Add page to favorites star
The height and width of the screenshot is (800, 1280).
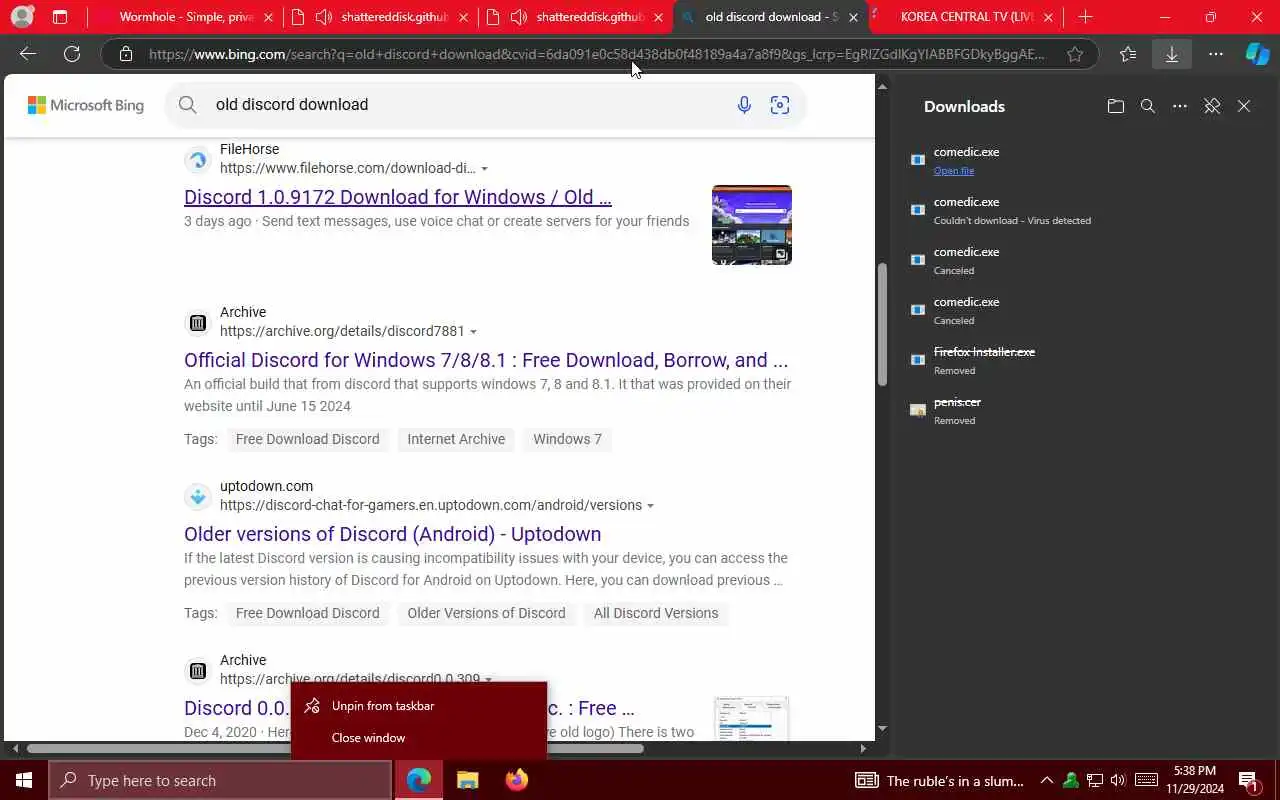click(1075, 54)
